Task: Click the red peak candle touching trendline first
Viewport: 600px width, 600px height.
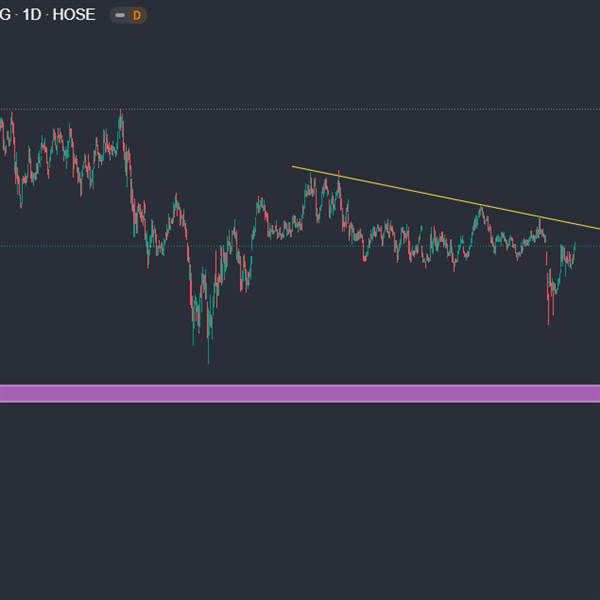Action: click(x=339, y=178)
